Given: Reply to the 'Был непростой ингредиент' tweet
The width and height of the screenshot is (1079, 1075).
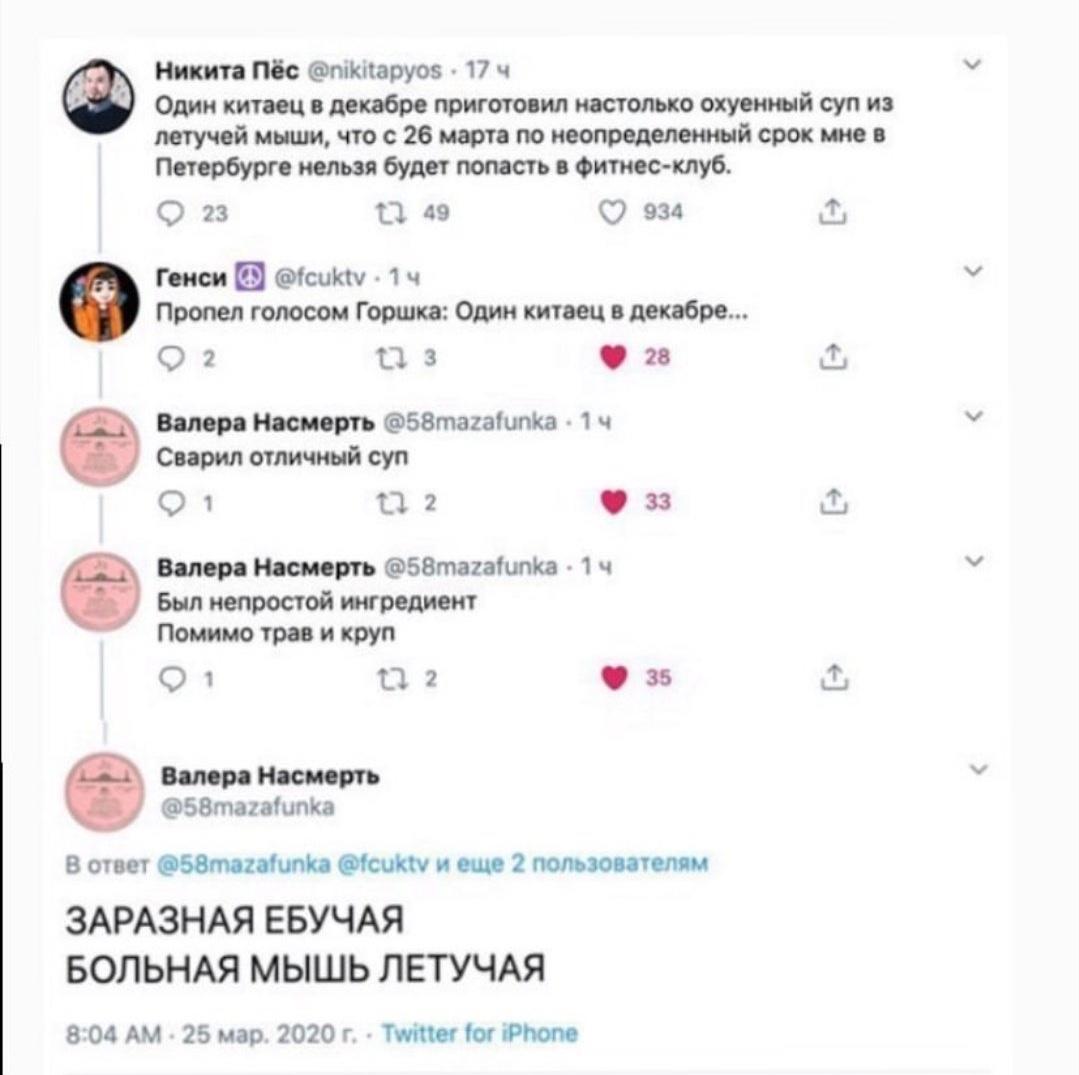Looking at the screenshot, I should pos(172,679).
